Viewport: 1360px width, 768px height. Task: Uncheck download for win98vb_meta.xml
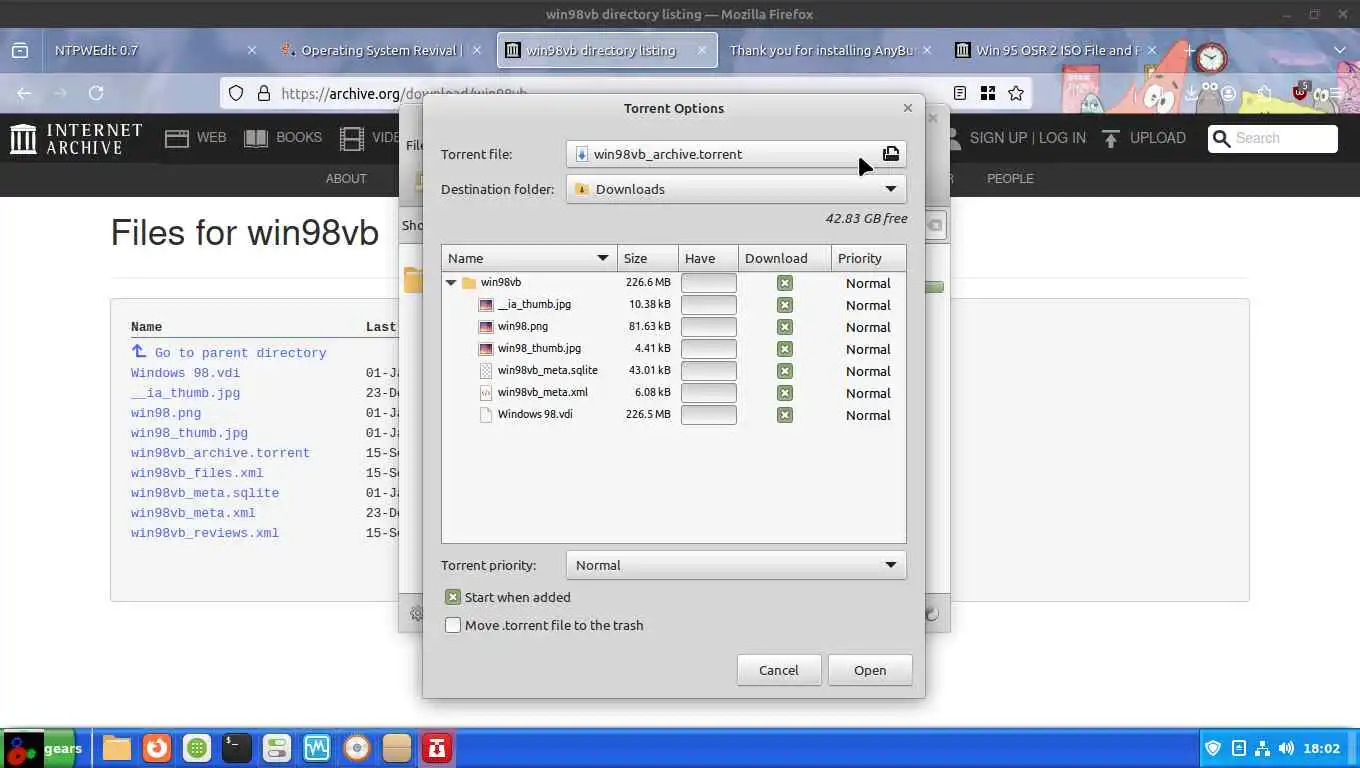point(785,393)
